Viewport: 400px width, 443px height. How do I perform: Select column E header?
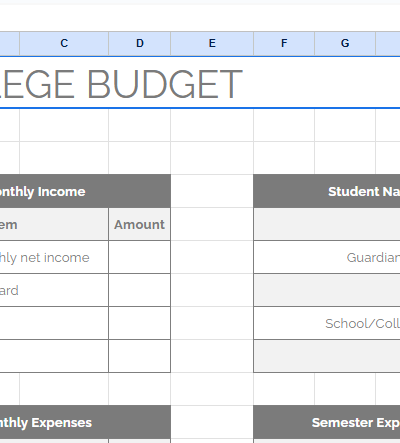[x=212, y=43]
